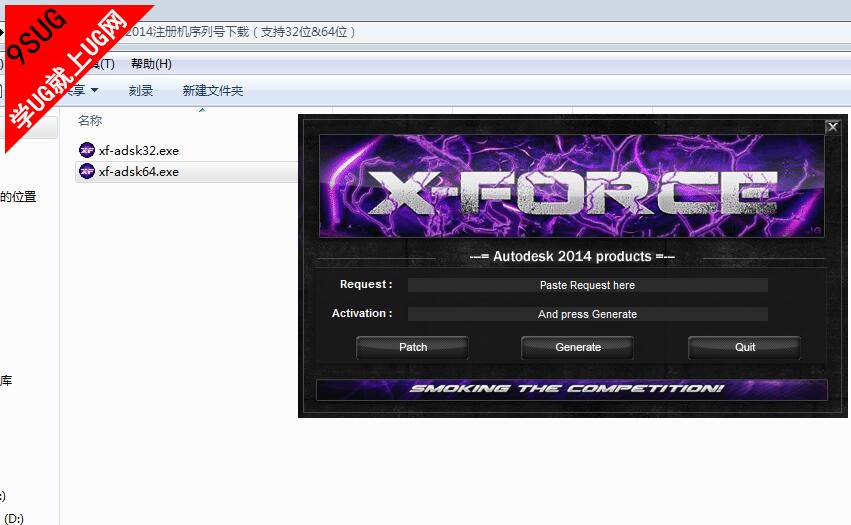The width and height of the screenshot is (851, 525).
Task: Click the xf-adsk32.exe file icon
Action: click(87, 150)
